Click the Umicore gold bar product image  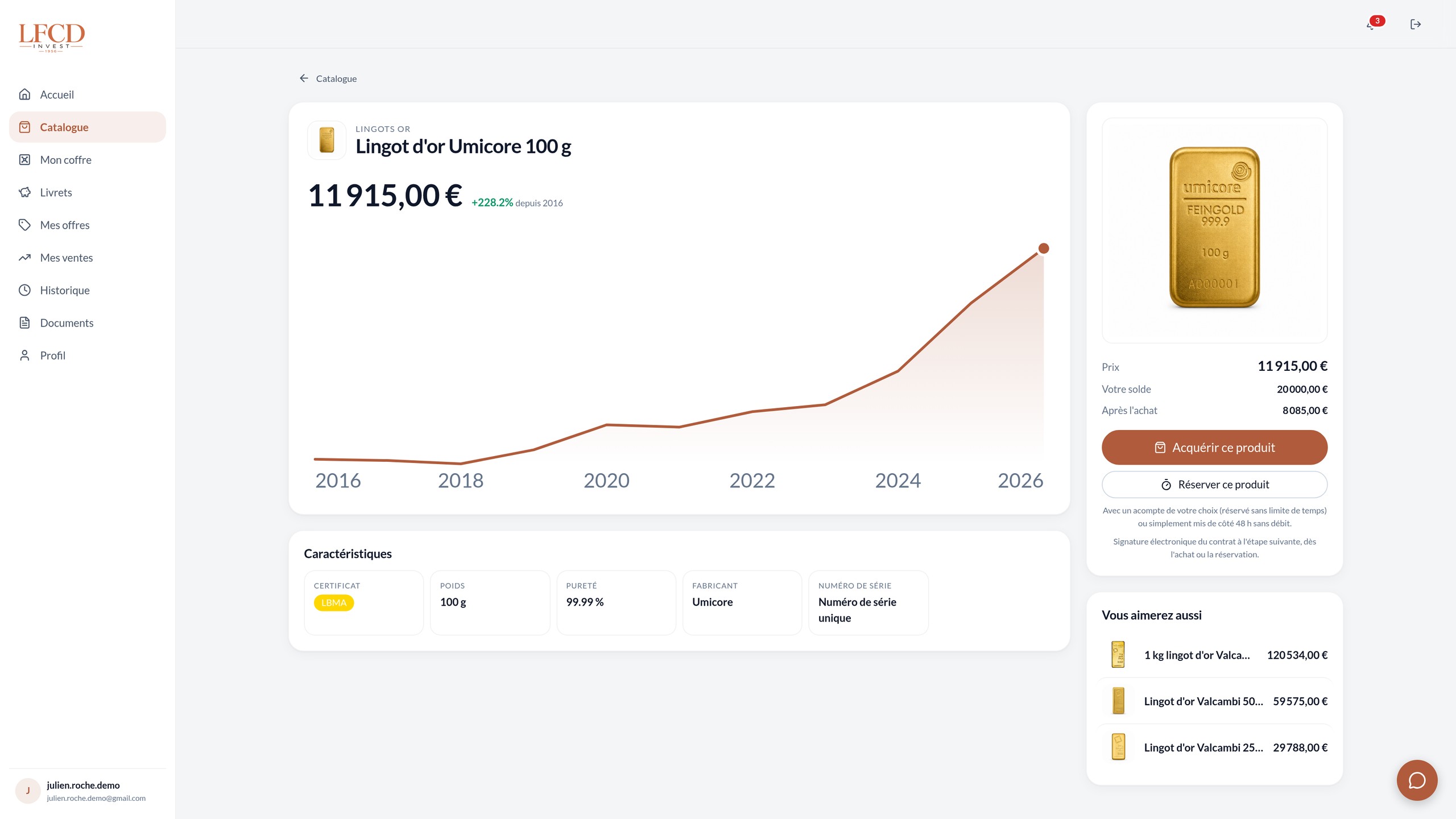[1214, 230]
